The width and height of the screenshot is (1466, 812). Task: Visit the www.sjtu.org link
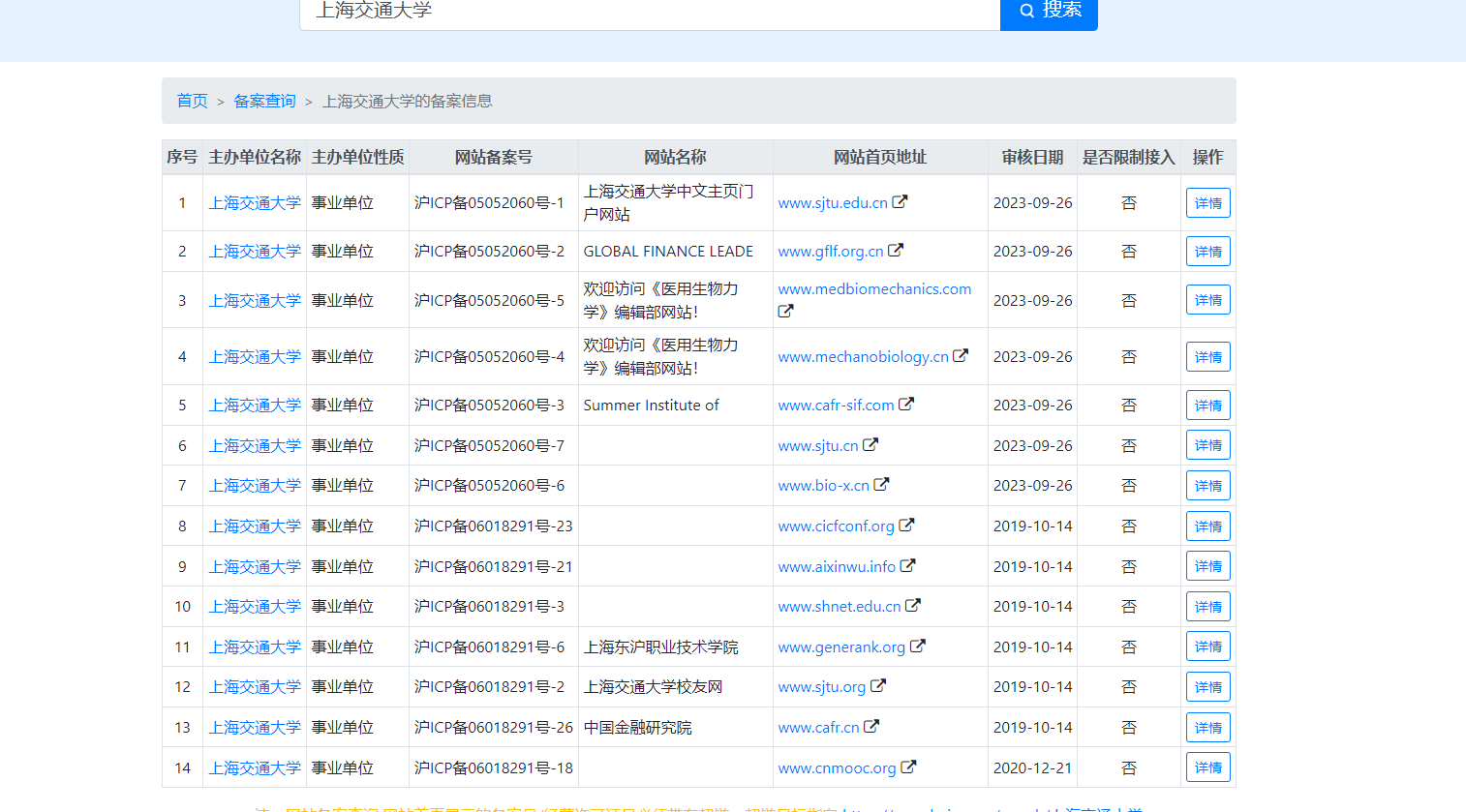coord(822,687)
